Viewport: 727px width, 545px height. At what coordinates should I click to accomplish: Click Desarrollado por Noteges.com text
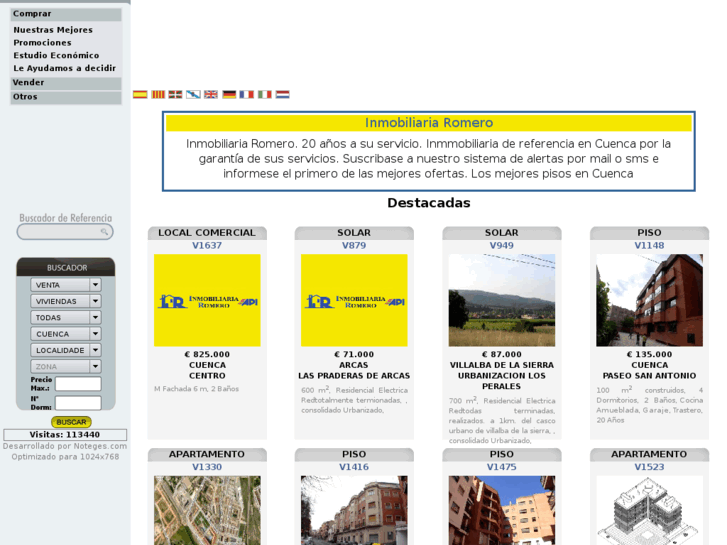click(65, 446)
